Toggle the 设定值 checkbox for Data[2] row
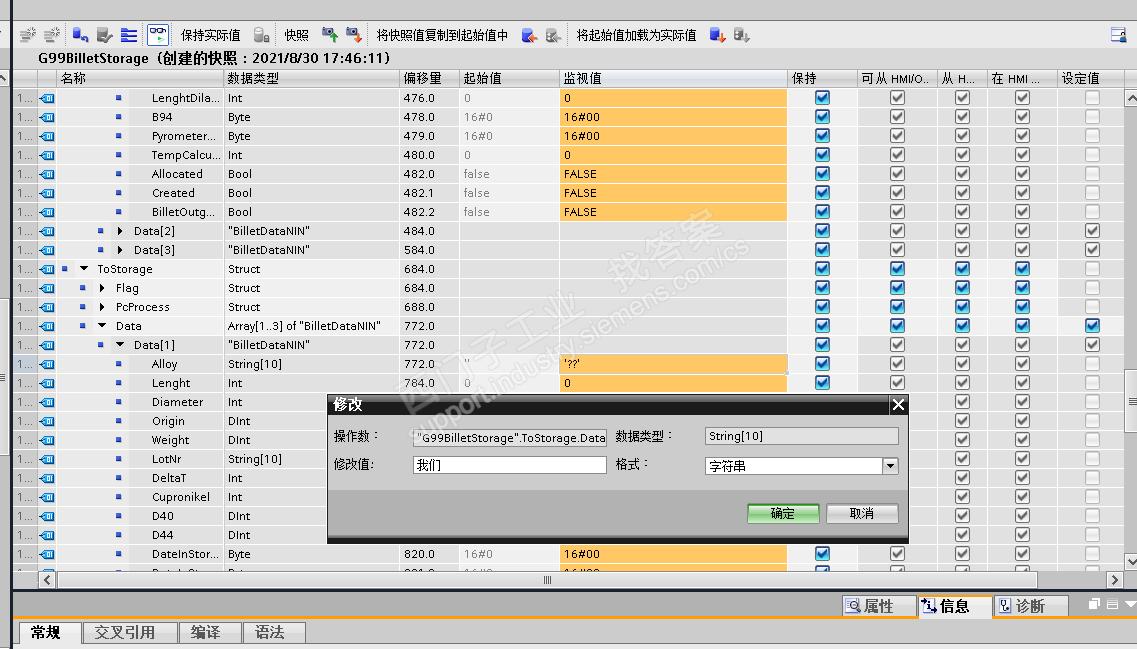 1092,231
